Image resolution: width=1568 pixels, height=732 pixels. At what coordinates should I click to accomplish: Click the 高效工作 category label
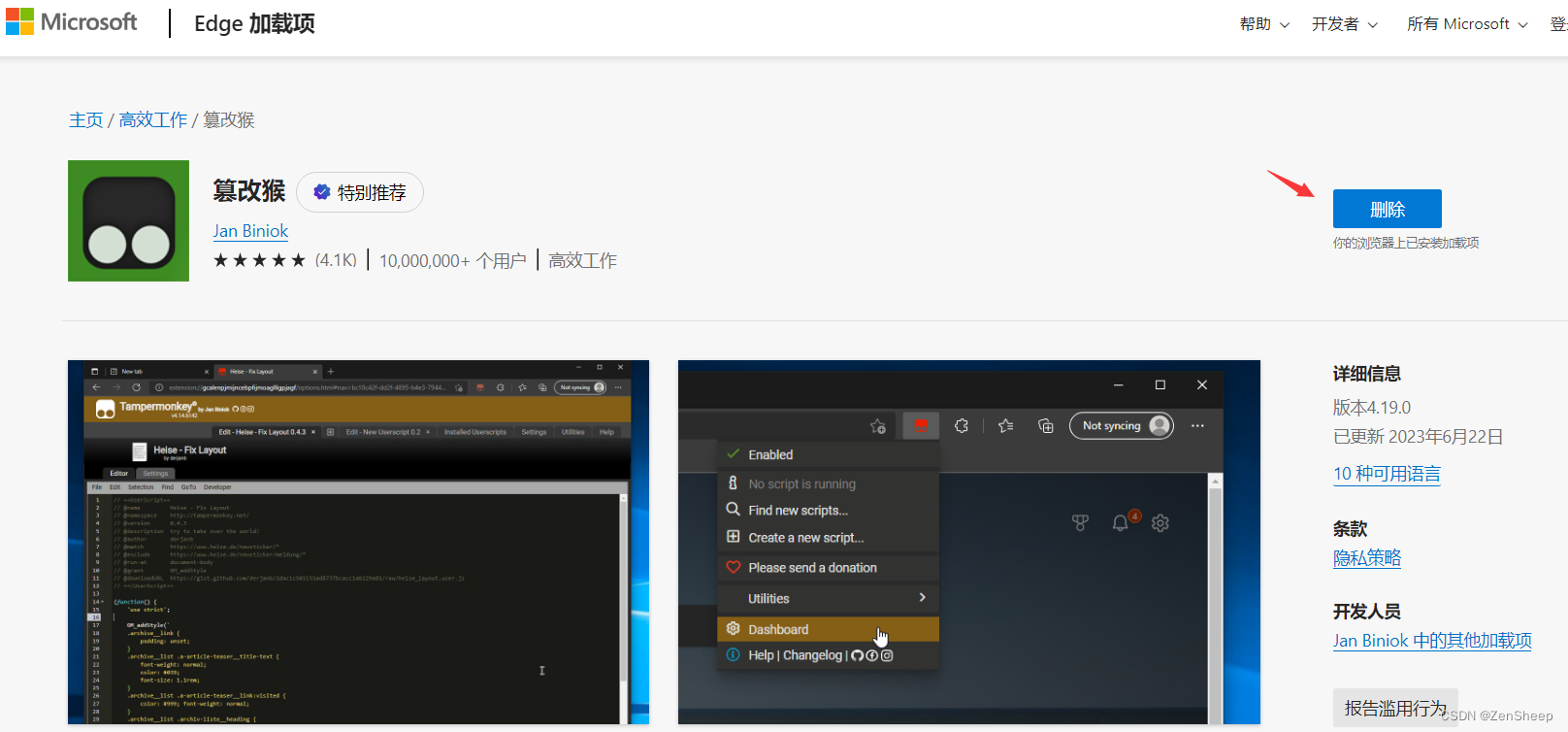pyautogui.click(x=582, y=260)
